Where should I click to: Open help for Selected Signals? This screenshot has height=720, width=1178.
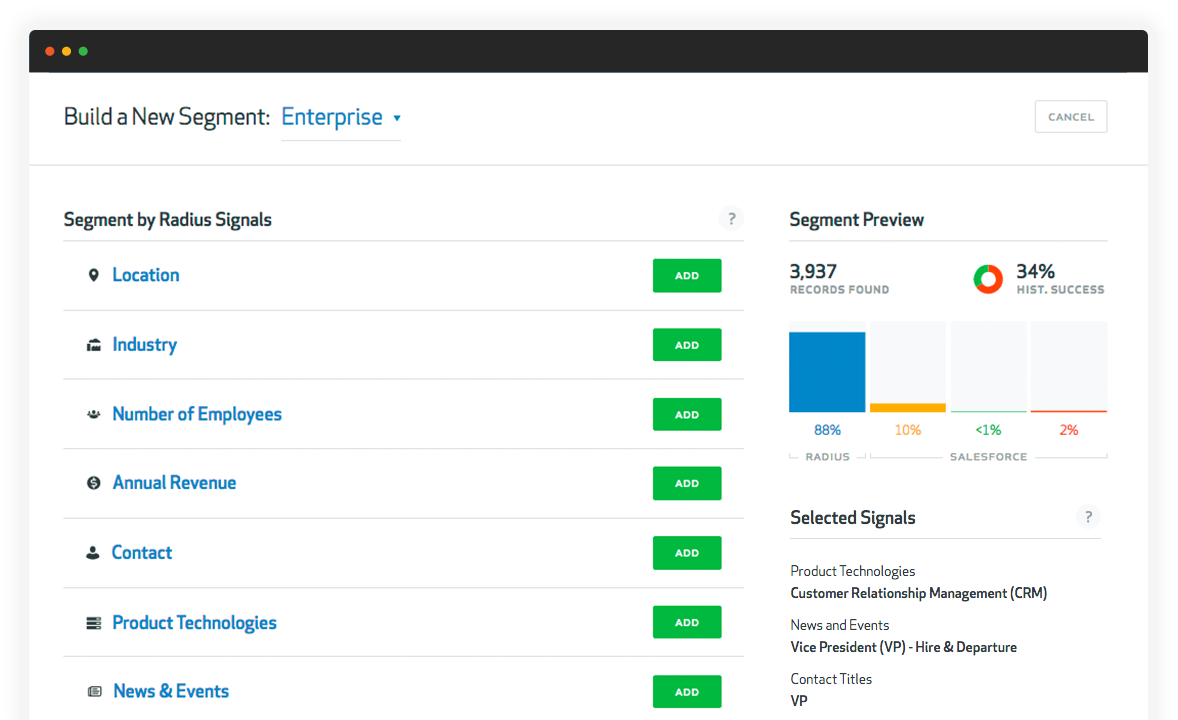point(1088,517)
